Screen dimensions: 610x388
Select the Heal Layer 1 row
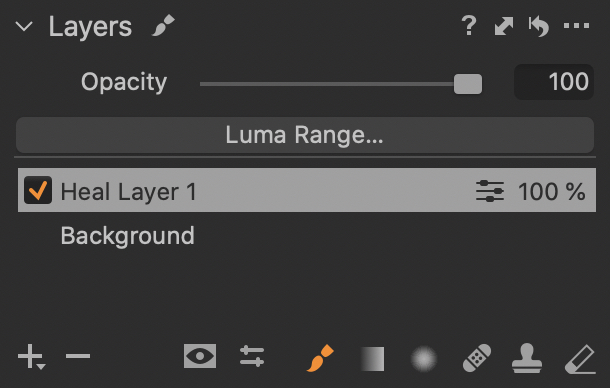pyautogui.click(x=307, y=190)
